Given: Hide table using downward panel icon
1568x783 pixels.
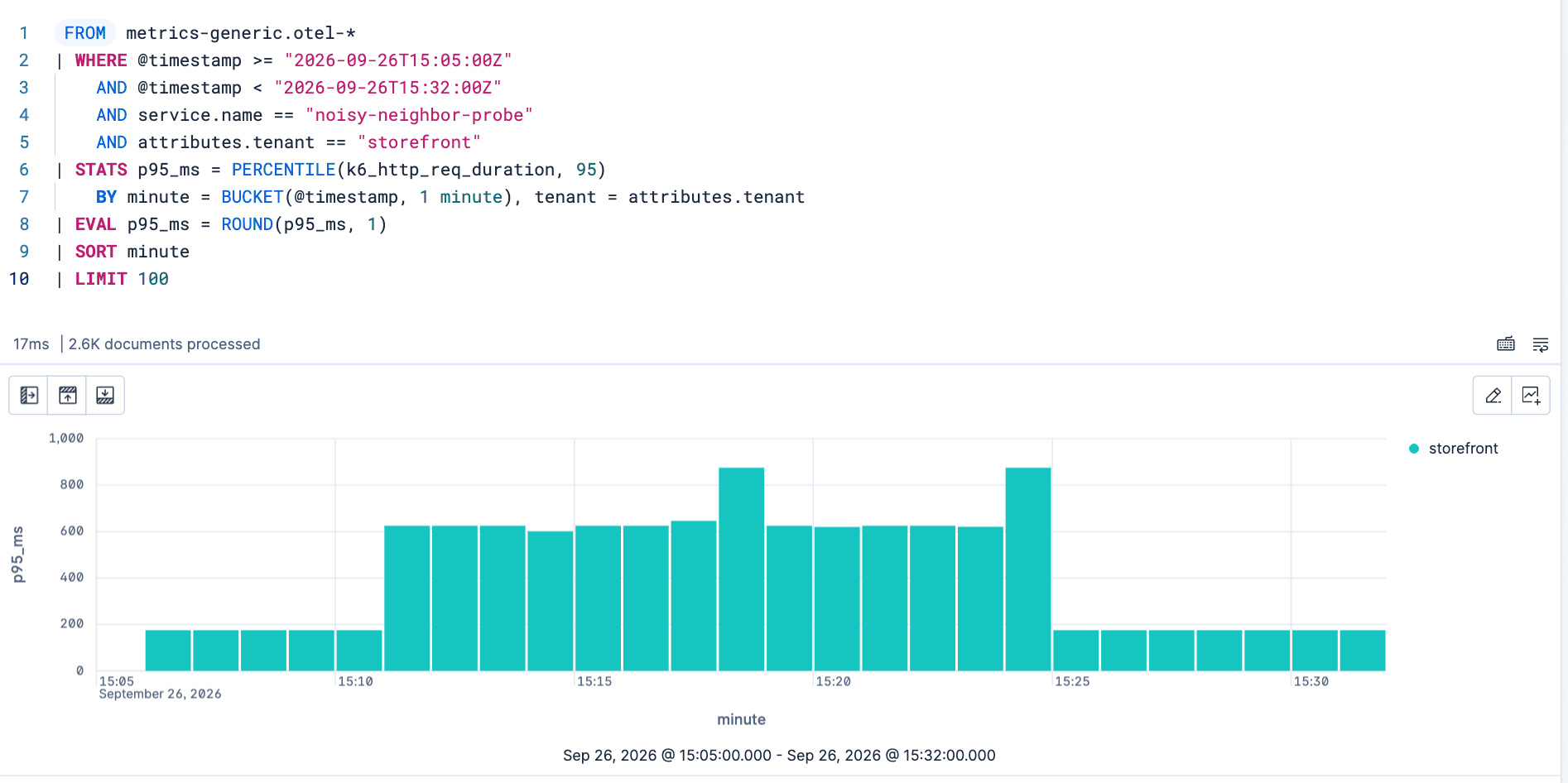Looking at the screenshot, I should [105, 396].
